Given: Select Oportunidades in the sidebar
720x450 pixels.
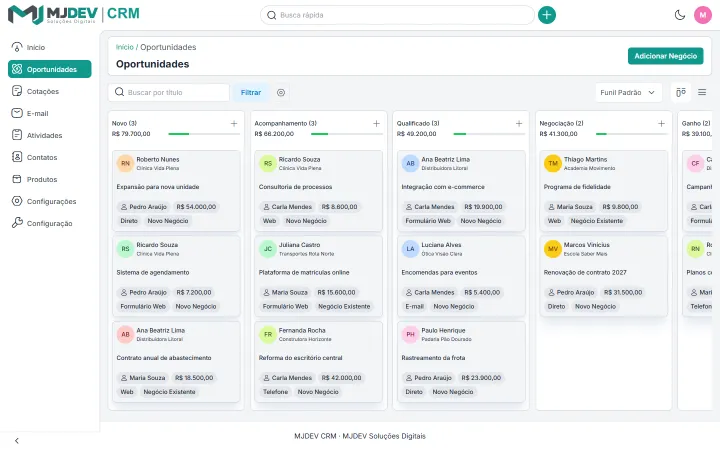Looking at the screenshot, I should [x=50, y=69].
